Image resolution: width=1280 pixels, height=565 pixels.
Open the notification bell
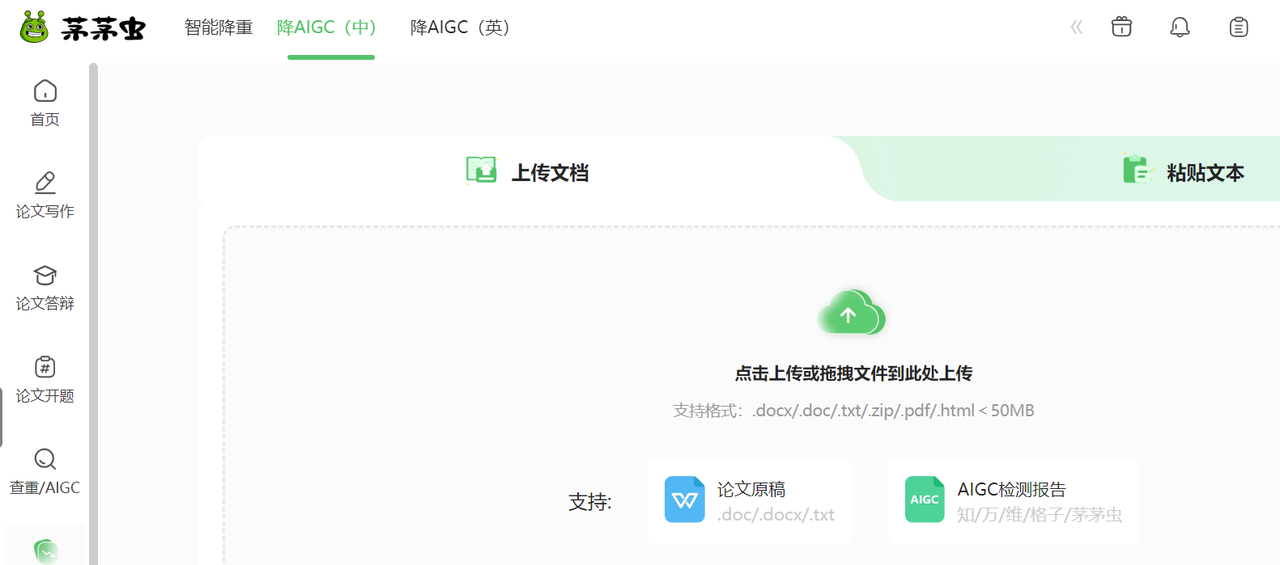coord(1180,27)
